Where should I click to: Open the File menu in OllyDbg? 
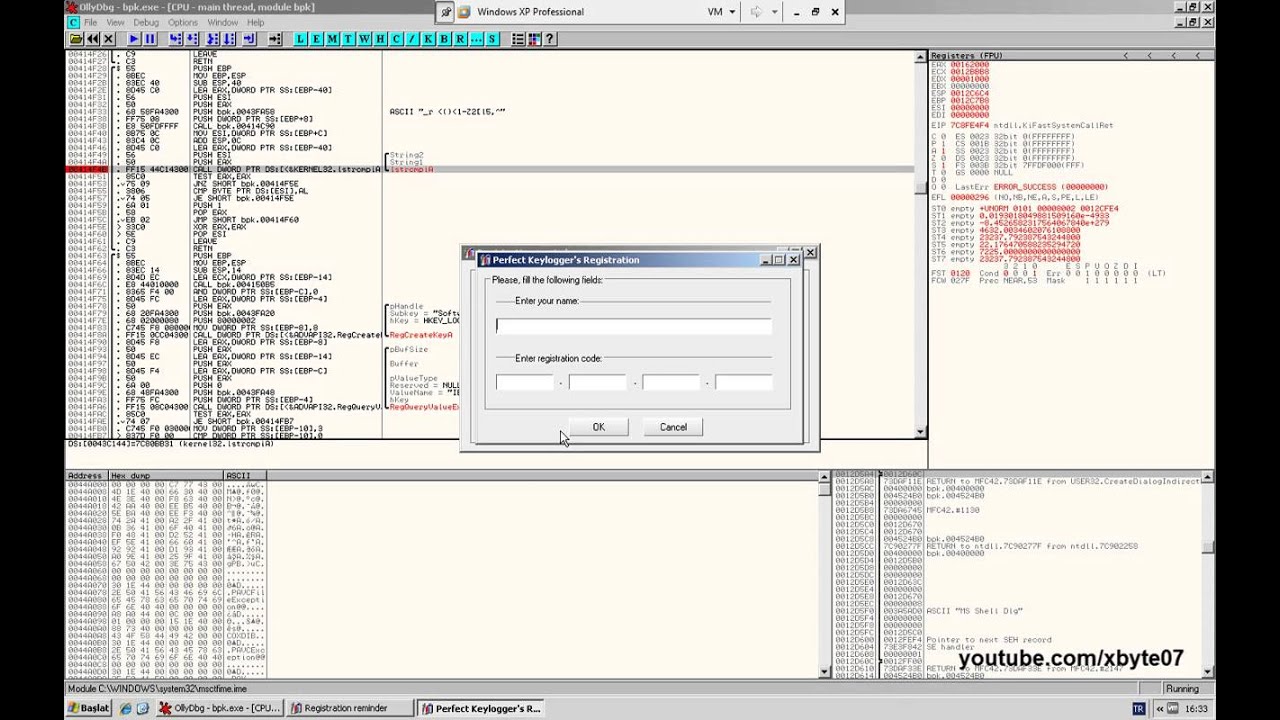pos(91,22)
